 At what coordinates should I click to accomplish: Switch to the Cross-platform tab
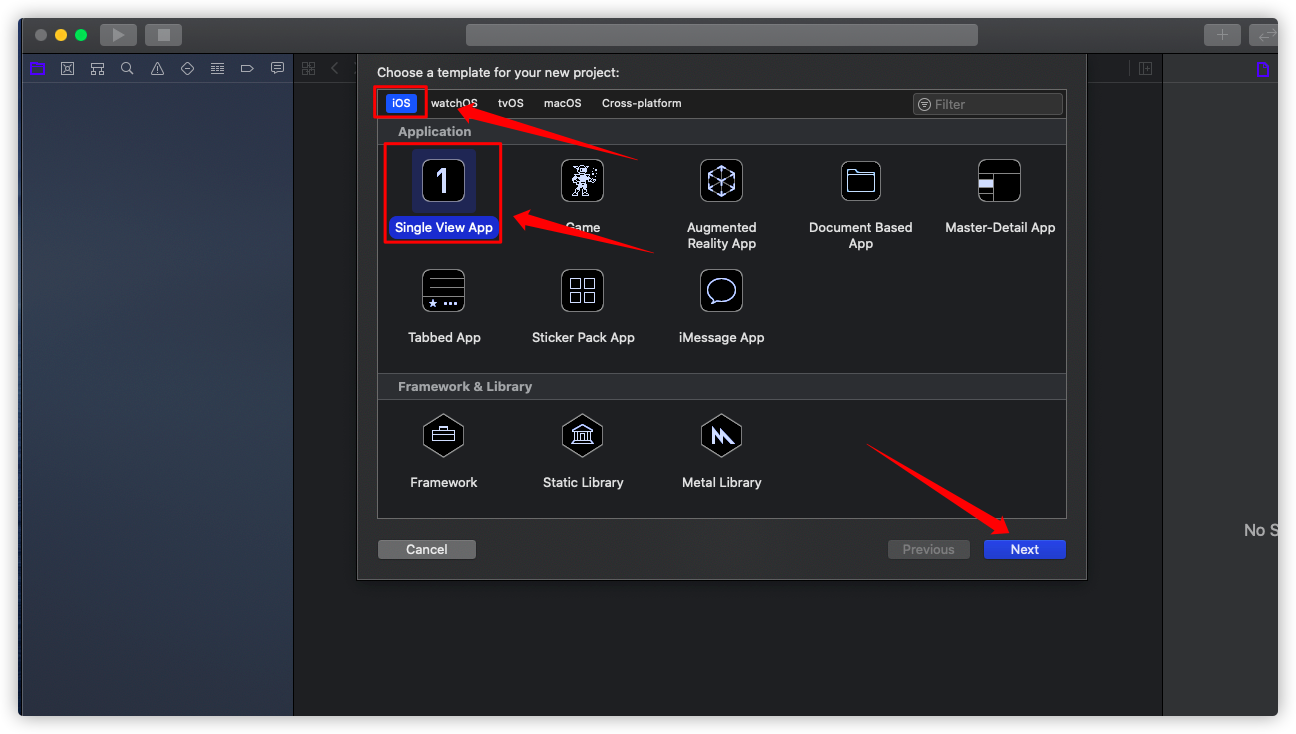pos(642,103)
